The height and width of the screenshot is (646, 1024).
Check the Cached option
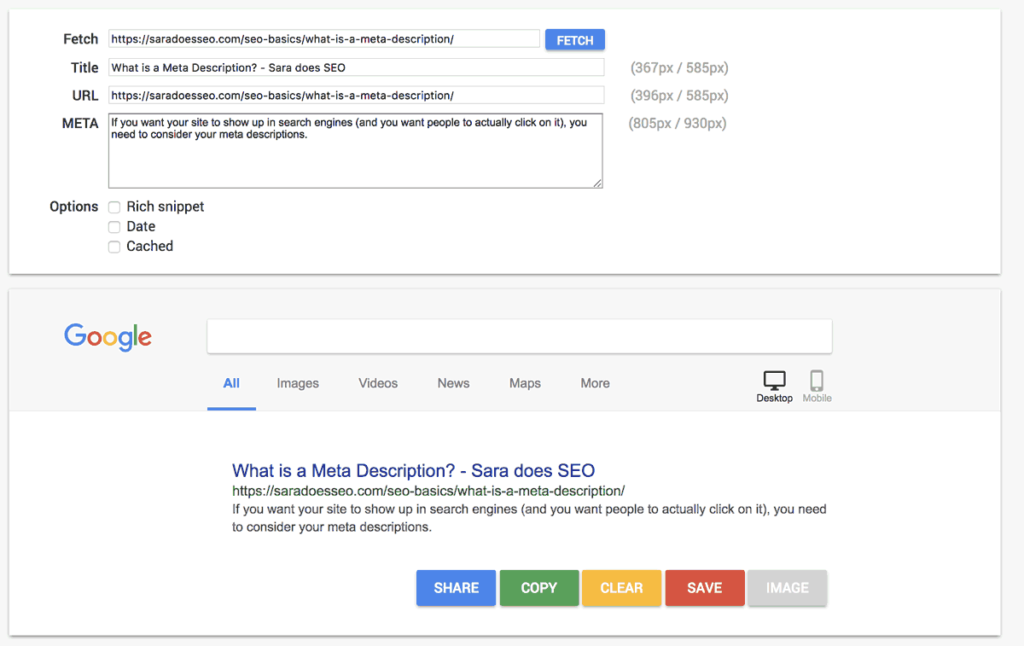(x=114, y=246)
